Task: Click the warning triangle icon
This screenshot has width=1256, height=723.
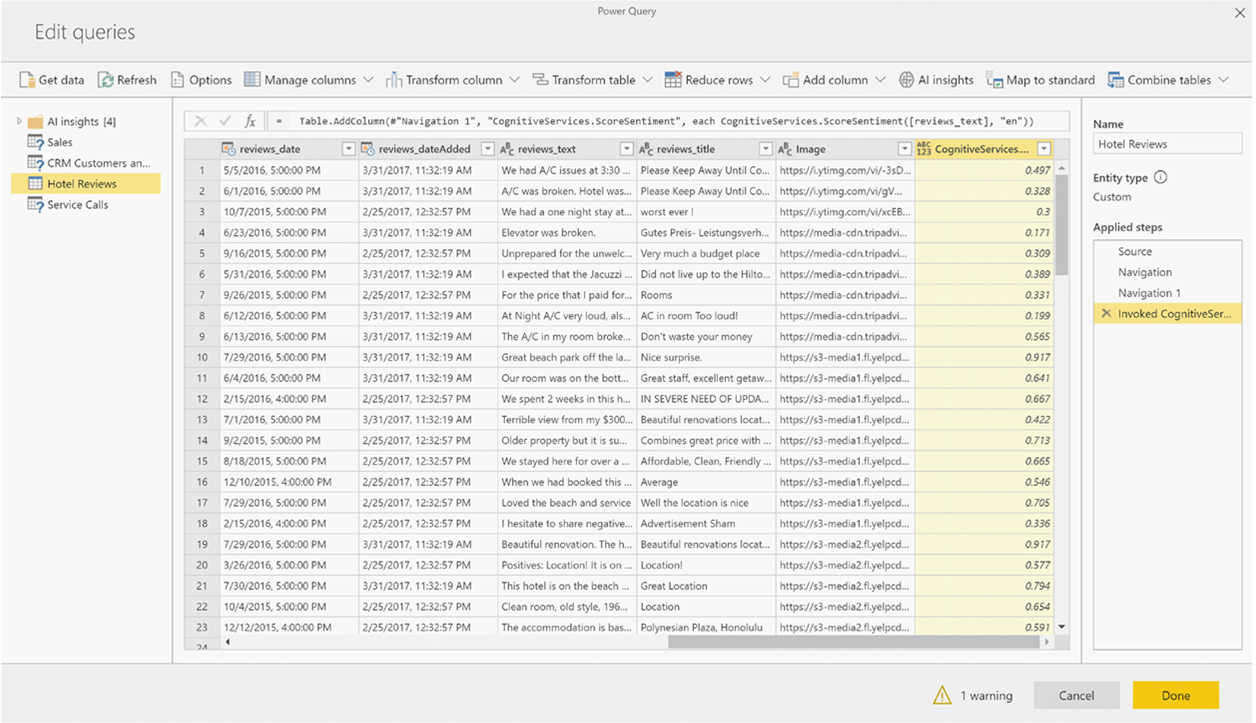Action: point(942,695)
